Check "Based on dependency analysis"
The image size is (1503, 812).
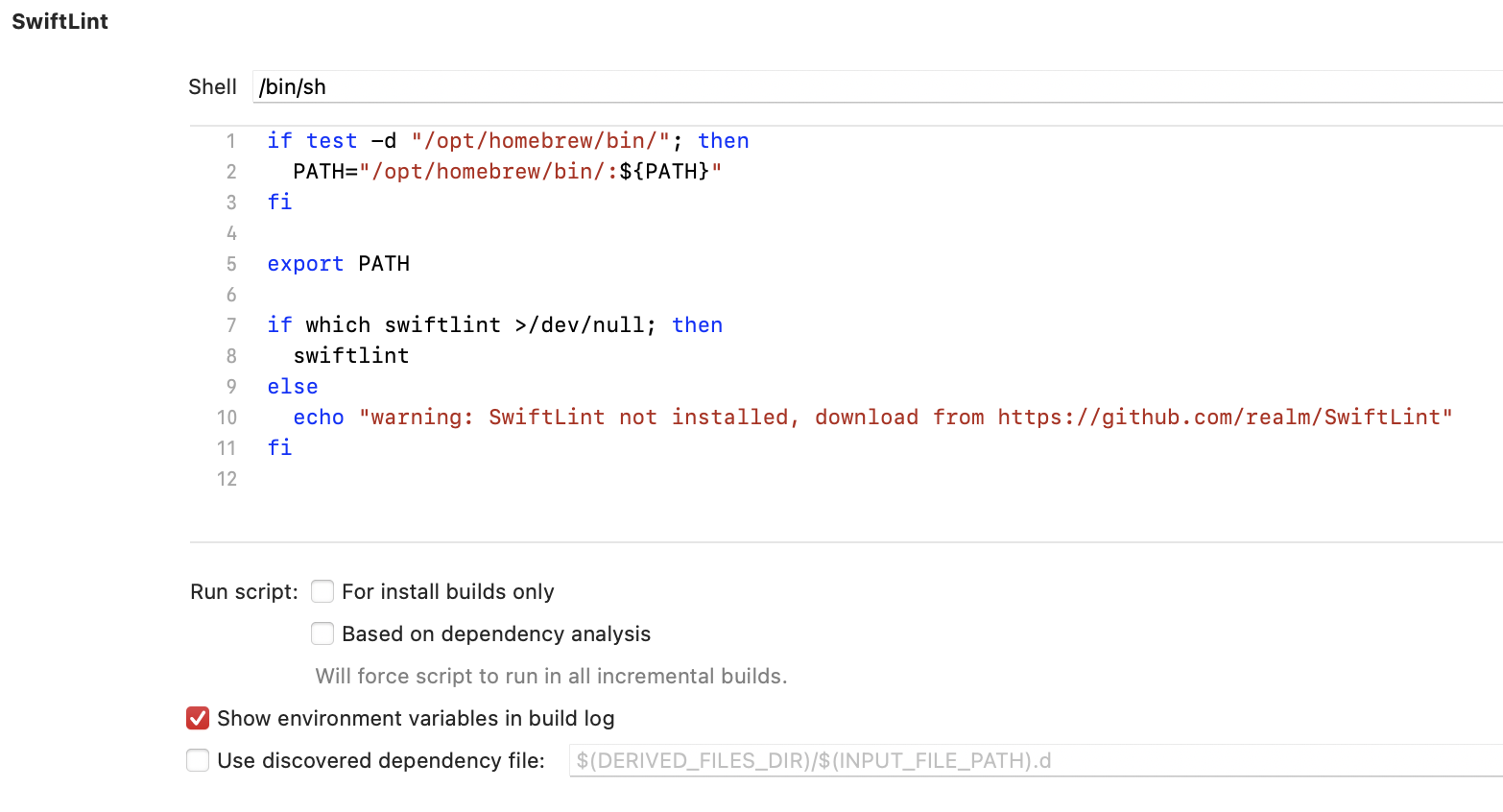point(322,633)
